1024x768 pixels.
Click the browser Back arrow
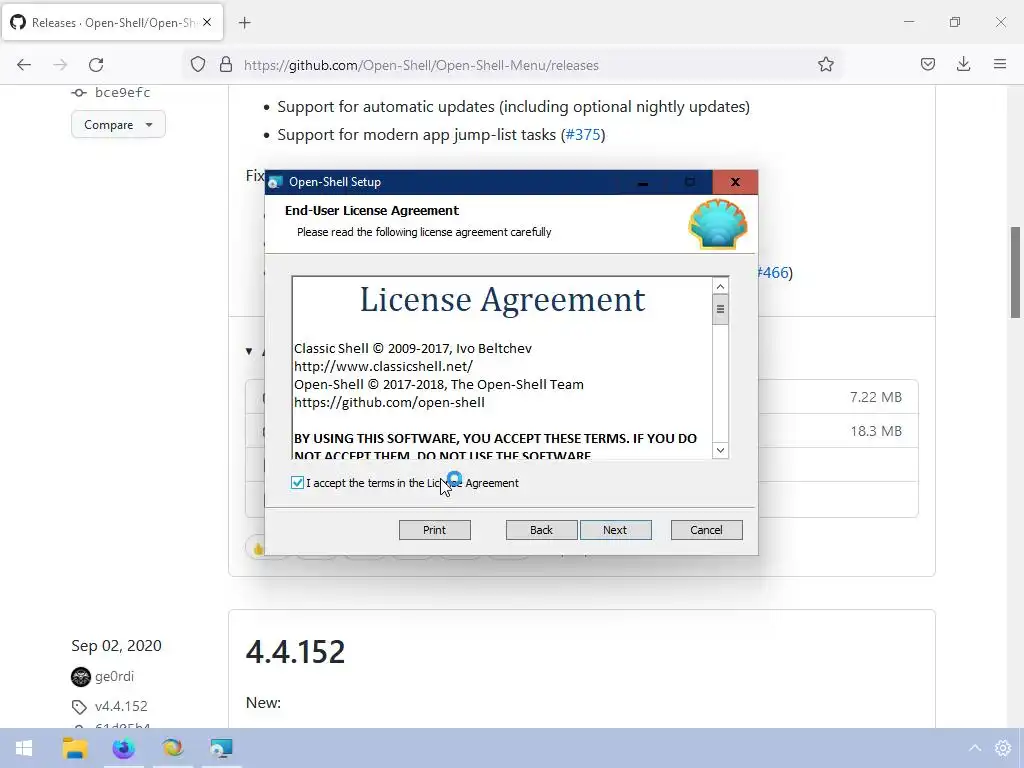point(24,65)
